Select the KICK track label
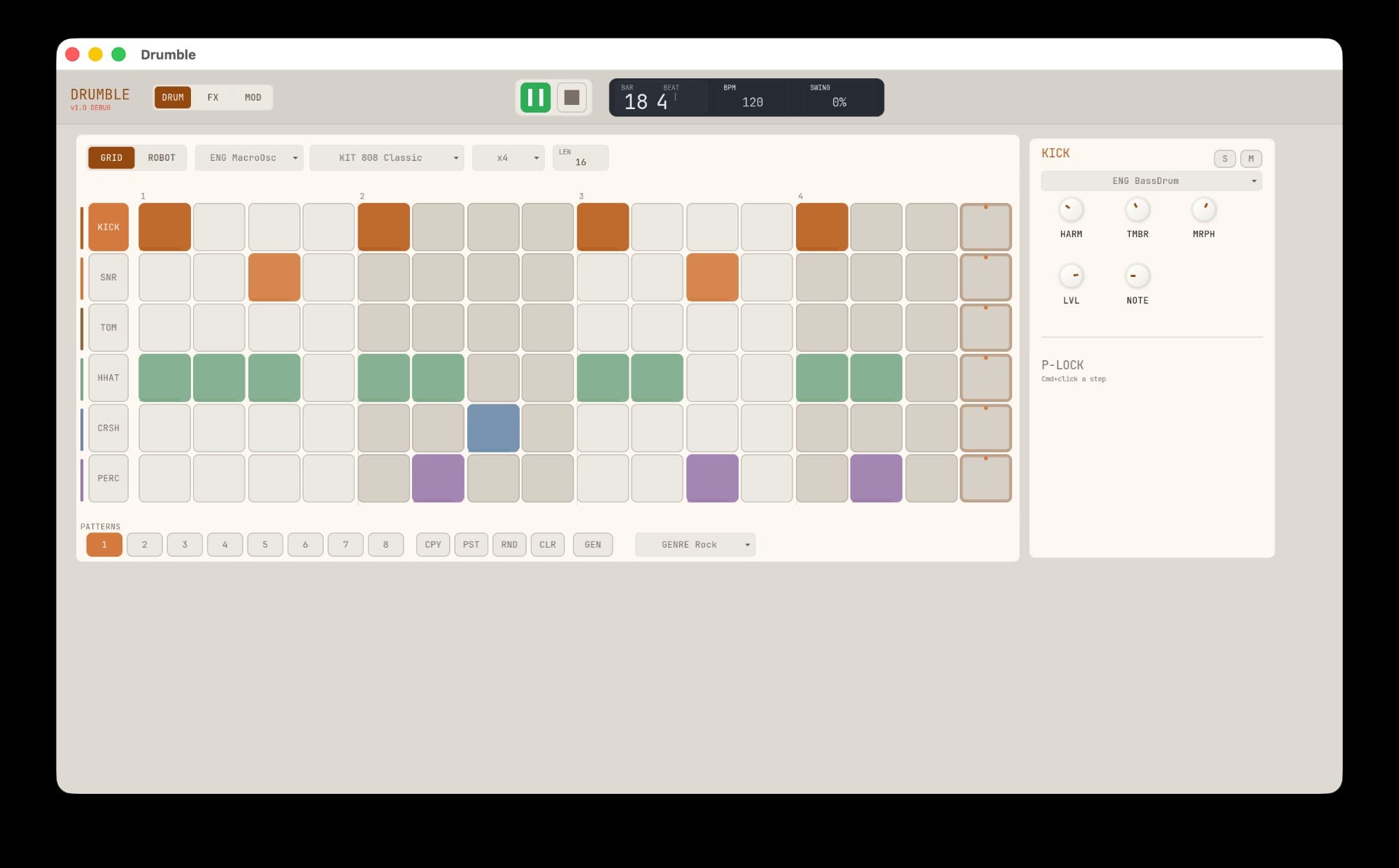Screen dimensions: 1399x868 (x=108, y=227)
